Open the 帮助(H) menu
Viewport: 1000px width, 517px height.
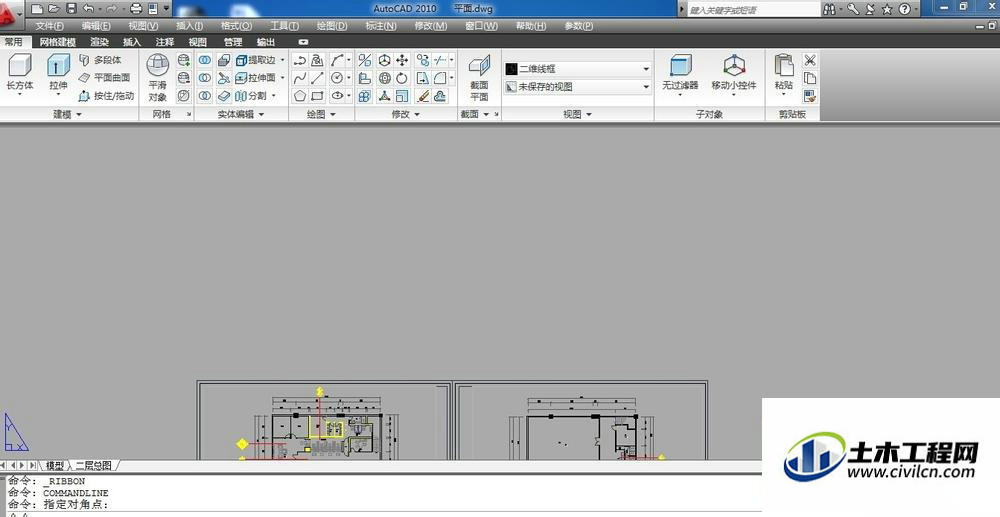[x=531, y=26]
